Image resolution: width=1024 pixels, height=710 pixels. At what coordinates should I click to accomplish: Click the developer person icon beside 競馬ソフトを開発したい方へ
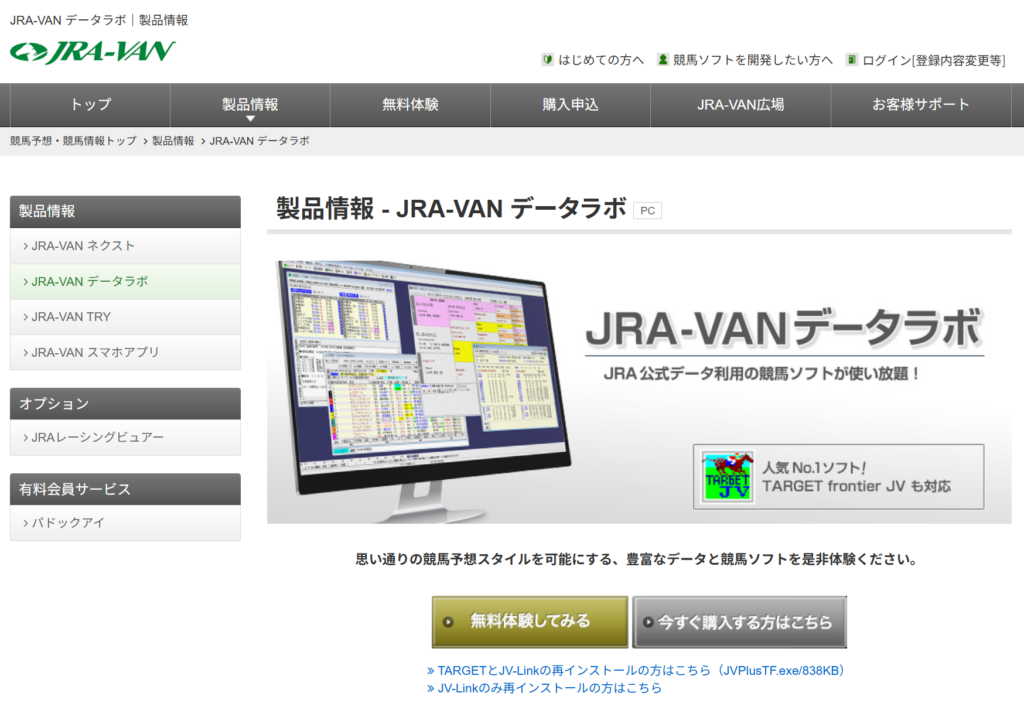(662, 60)
